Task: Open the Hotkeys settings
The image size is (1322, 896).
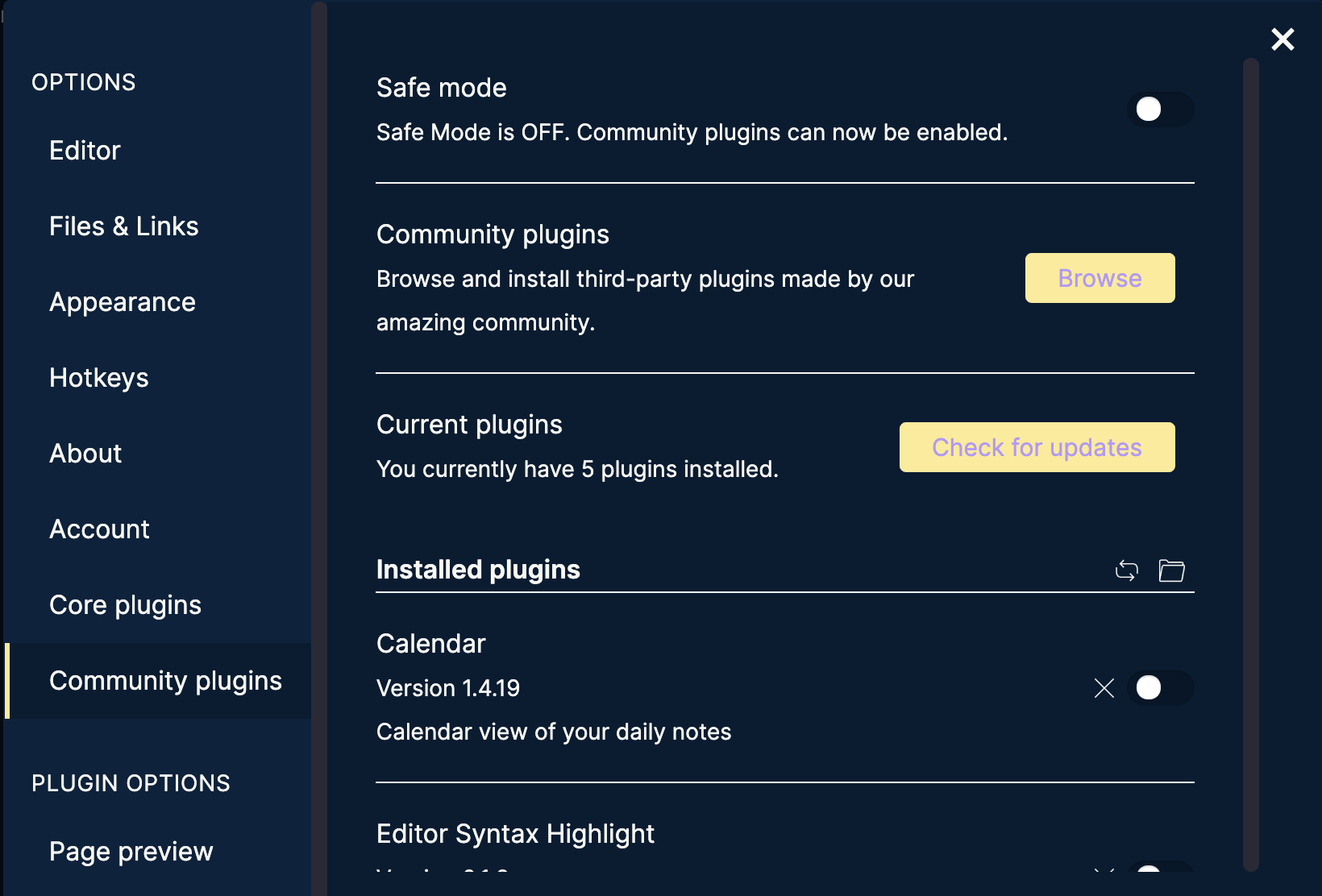Action: 98,377
